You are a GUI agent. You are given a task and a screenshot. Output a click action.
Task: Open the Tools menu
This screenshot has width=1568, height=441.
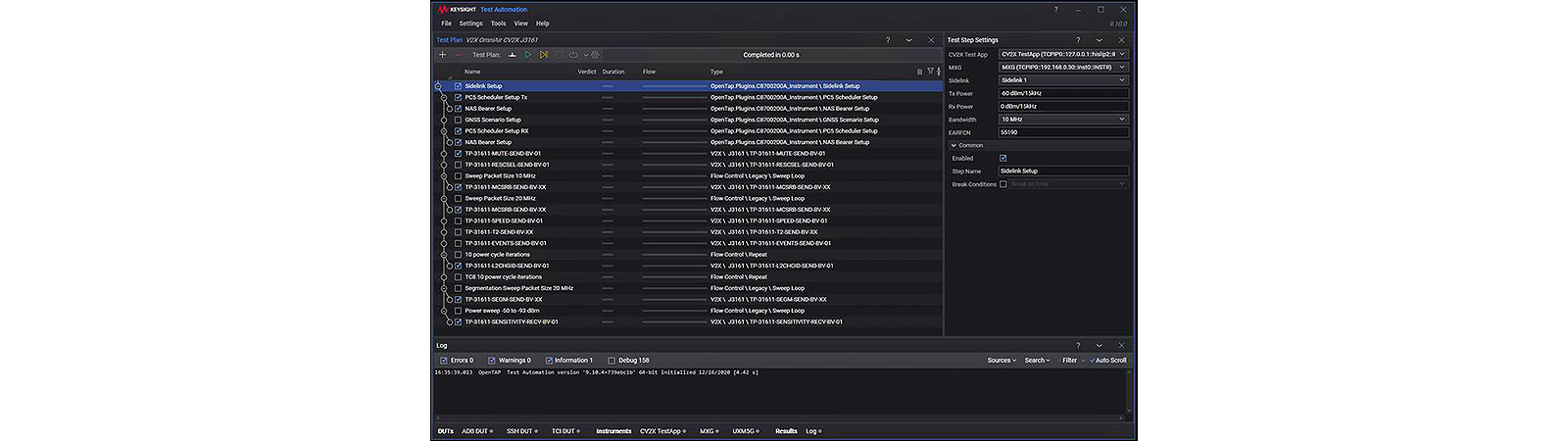point(498,24)
